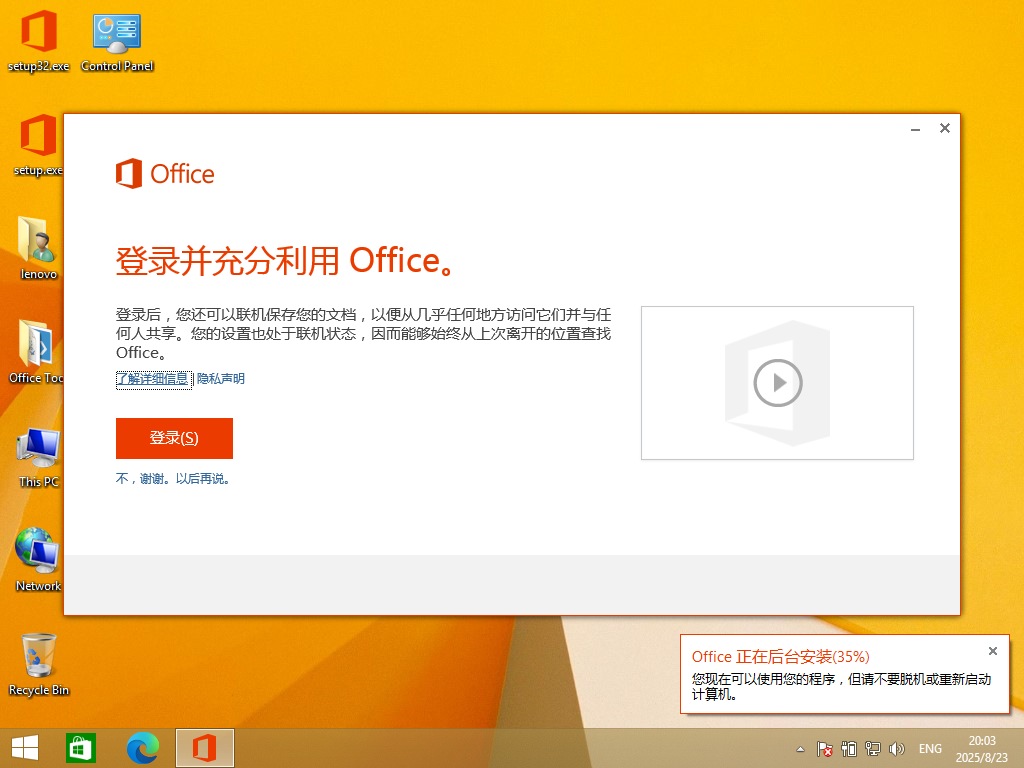Open the Windows Start button
The height and width of the screenshot is (768, 1024).
pos(25,748)
